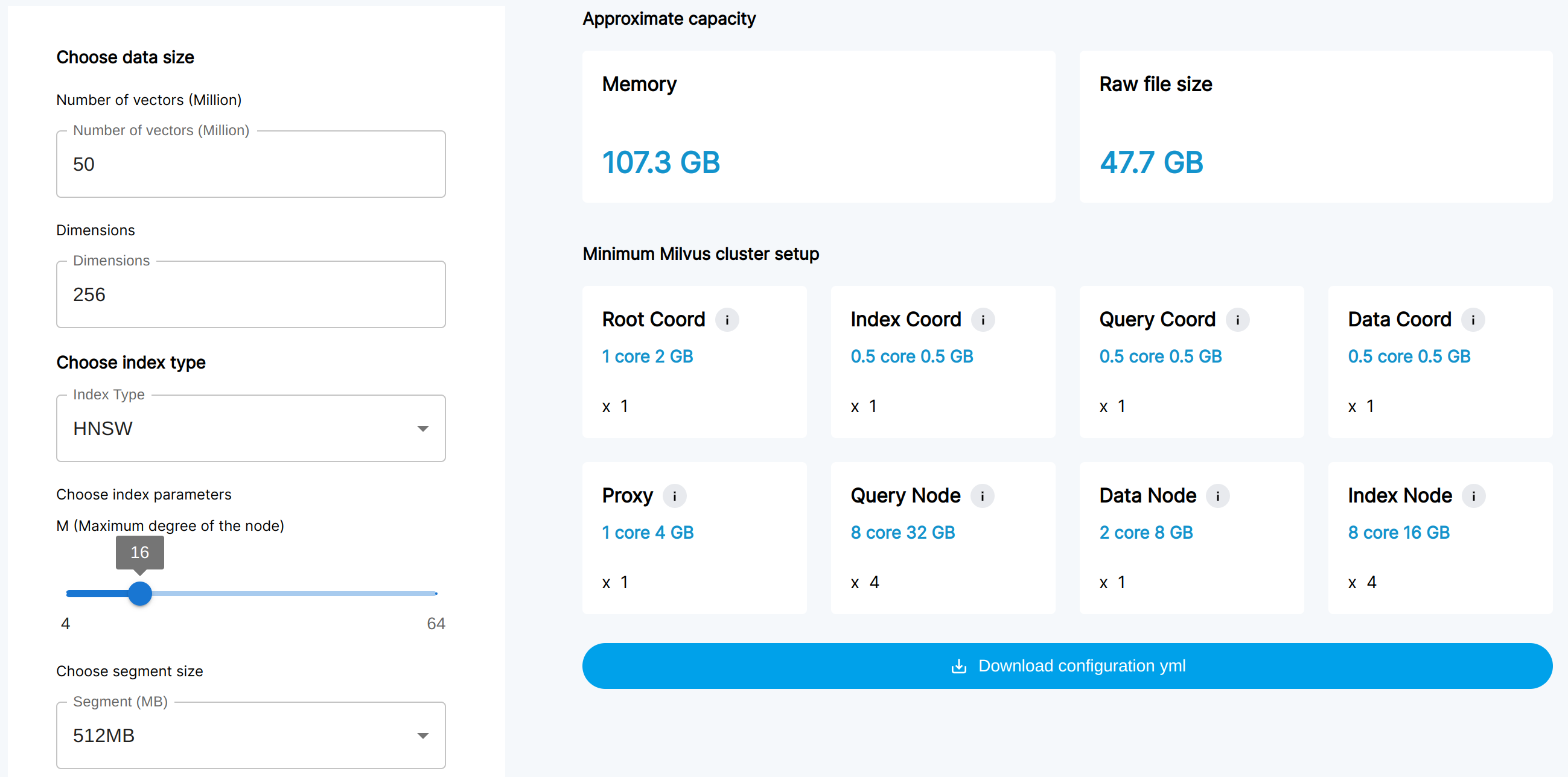Click the Query Node info icon
This screenshot has width=1568, height=777.
(x=982, y=496)
